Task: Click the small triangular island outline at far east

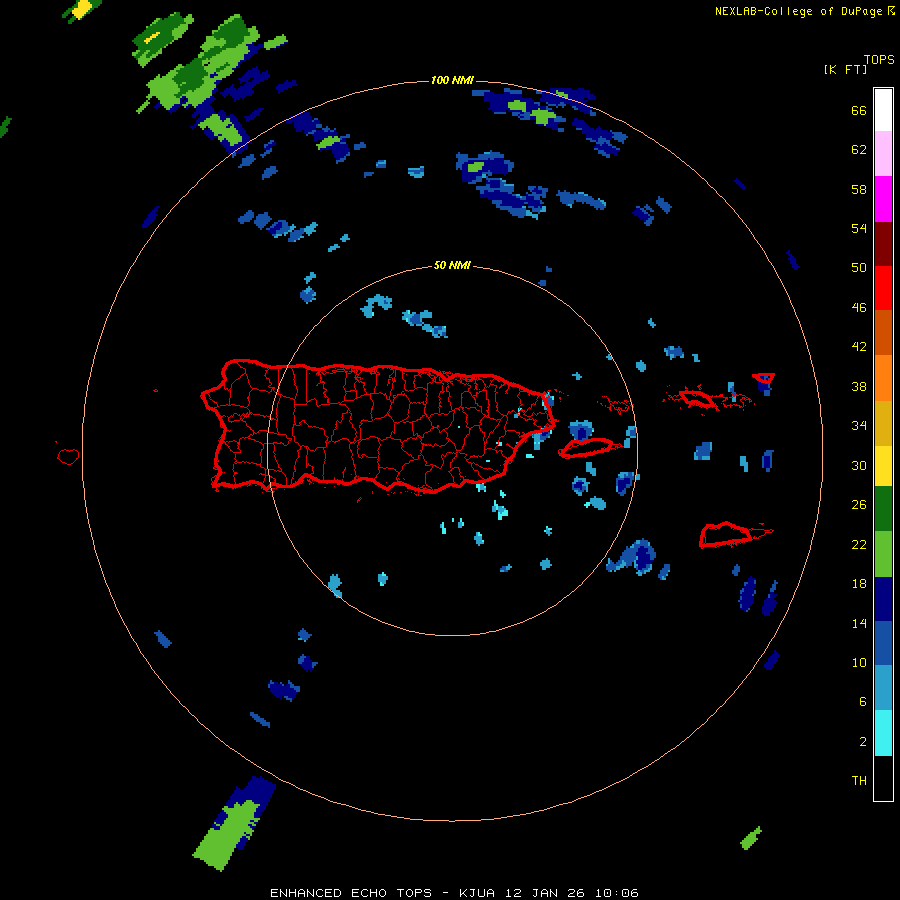Action: coord(763,378)
